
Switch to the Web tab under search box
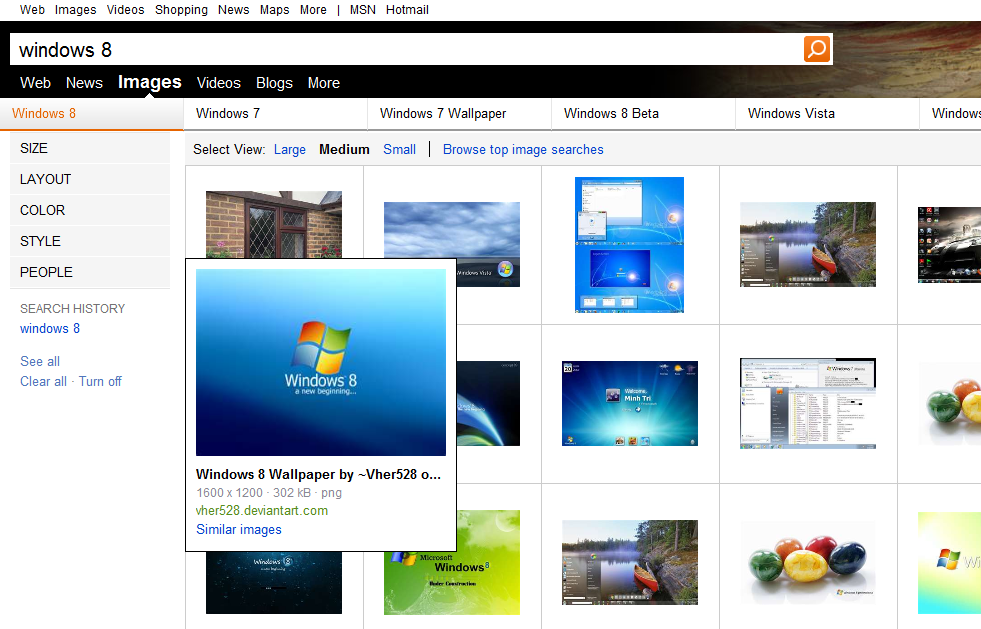(x=35, y=83)
